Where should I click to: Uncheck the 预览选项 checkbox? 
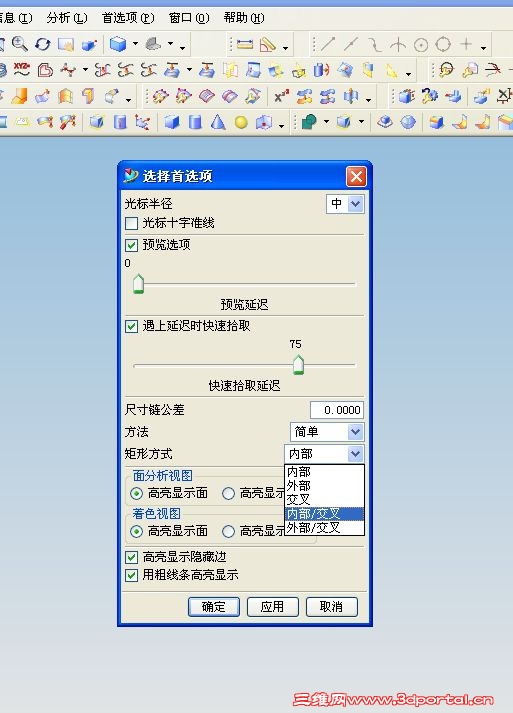(131, 246)
